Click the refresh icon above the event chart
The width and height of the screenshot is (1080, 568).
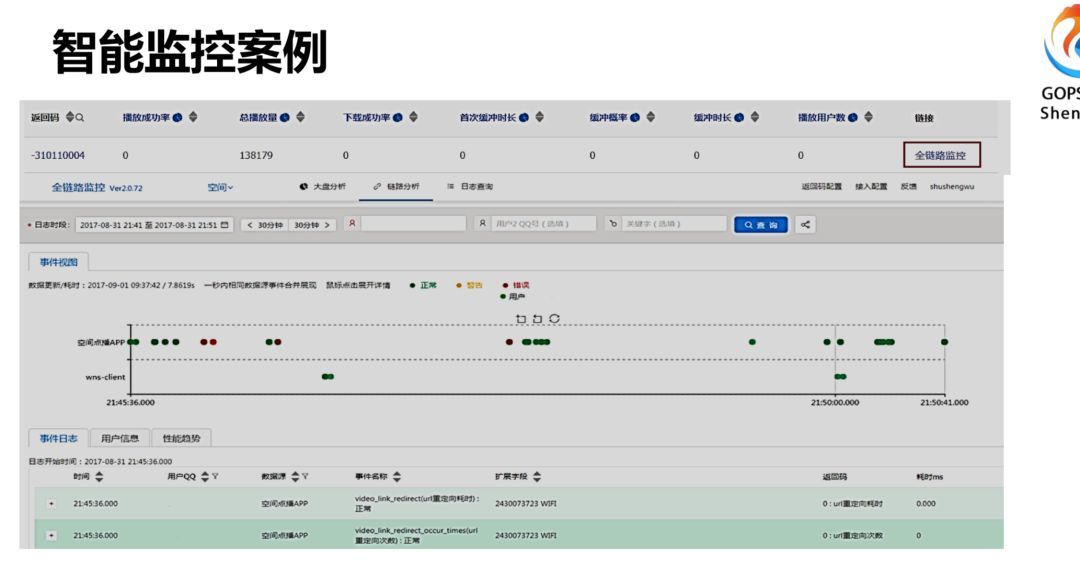click(x=554, y=318)
